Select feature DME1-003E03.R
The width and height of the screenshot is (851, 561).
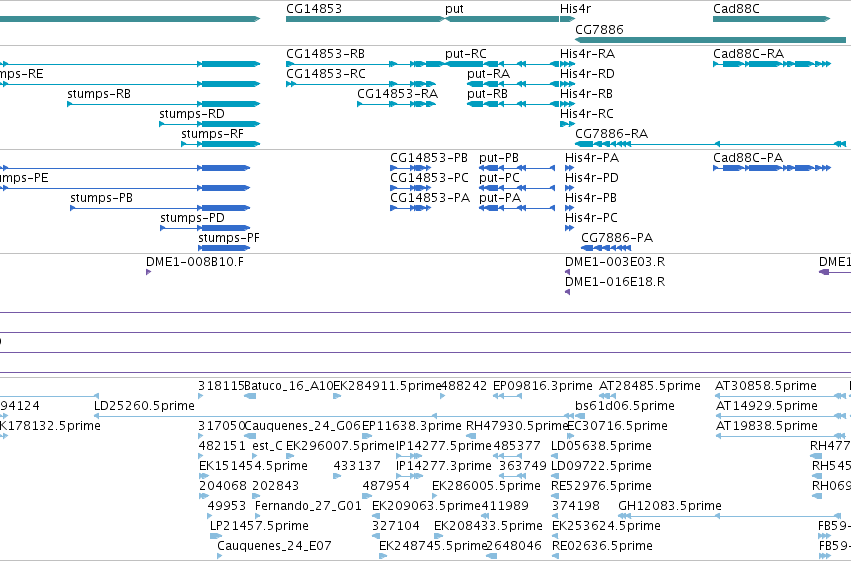coord(568,272)
